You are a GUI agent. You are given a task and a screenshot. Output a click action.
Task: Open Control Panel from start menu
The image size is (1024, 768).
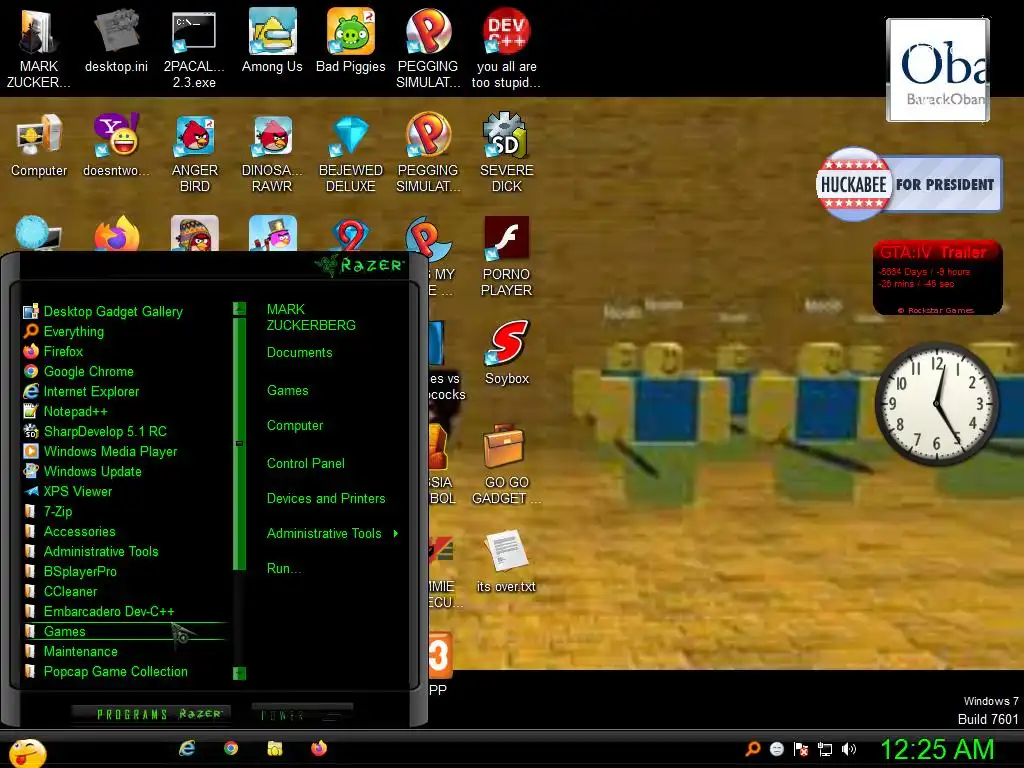click(305, 464)
